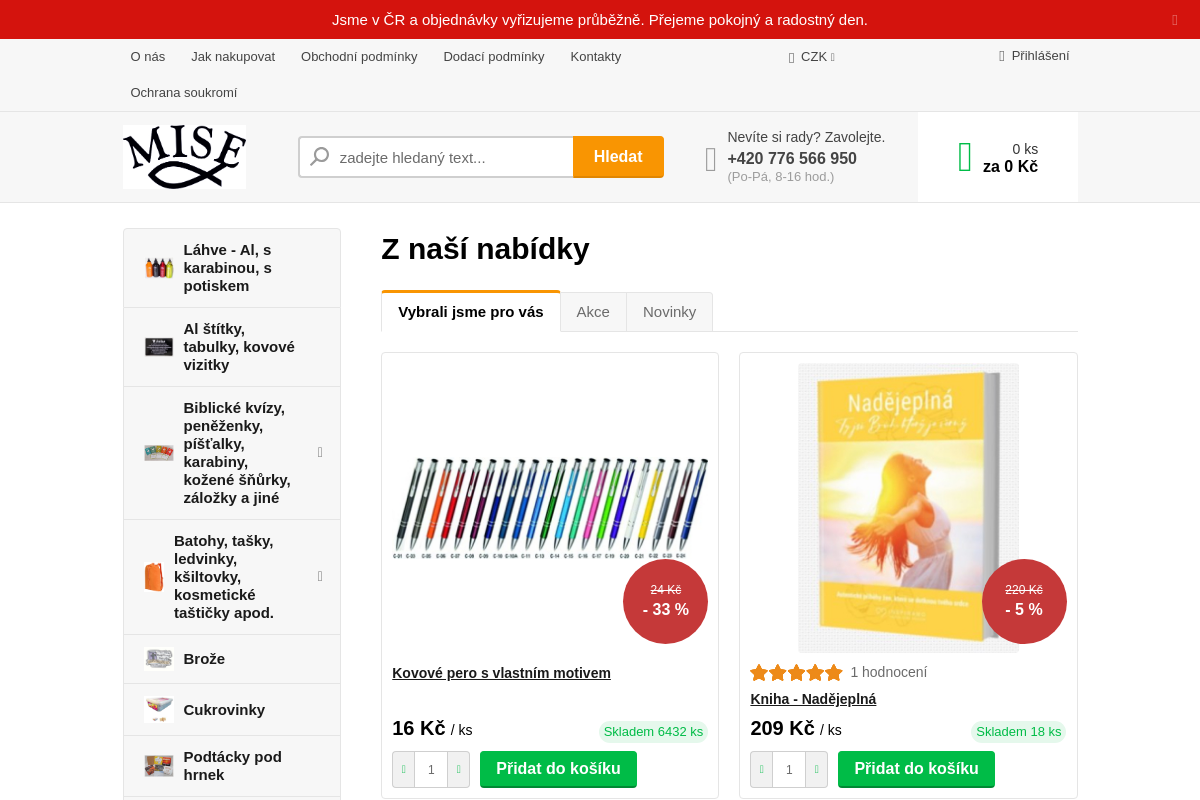Select the Cukrovinky category icon
This screenshot has height=800, width=1200.
point(159,710)
